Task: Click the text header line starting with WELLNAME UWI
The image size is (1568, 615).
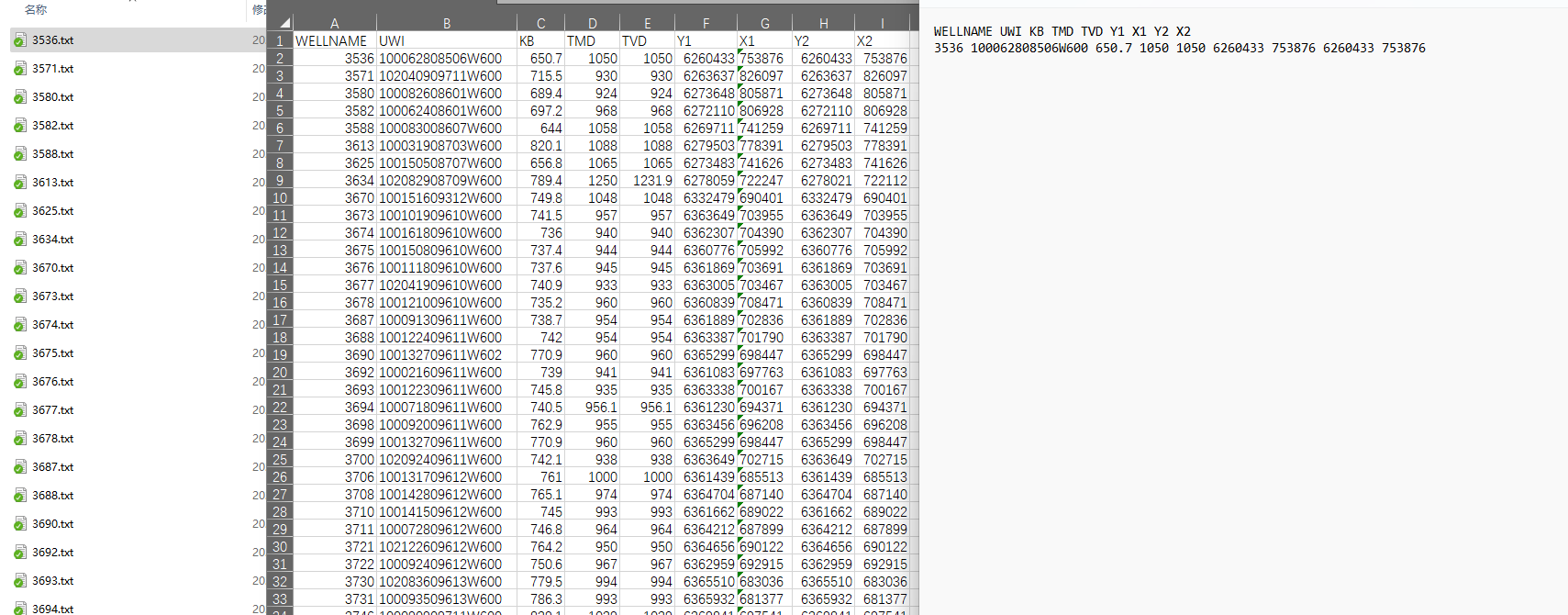Action: [1062, 31]
